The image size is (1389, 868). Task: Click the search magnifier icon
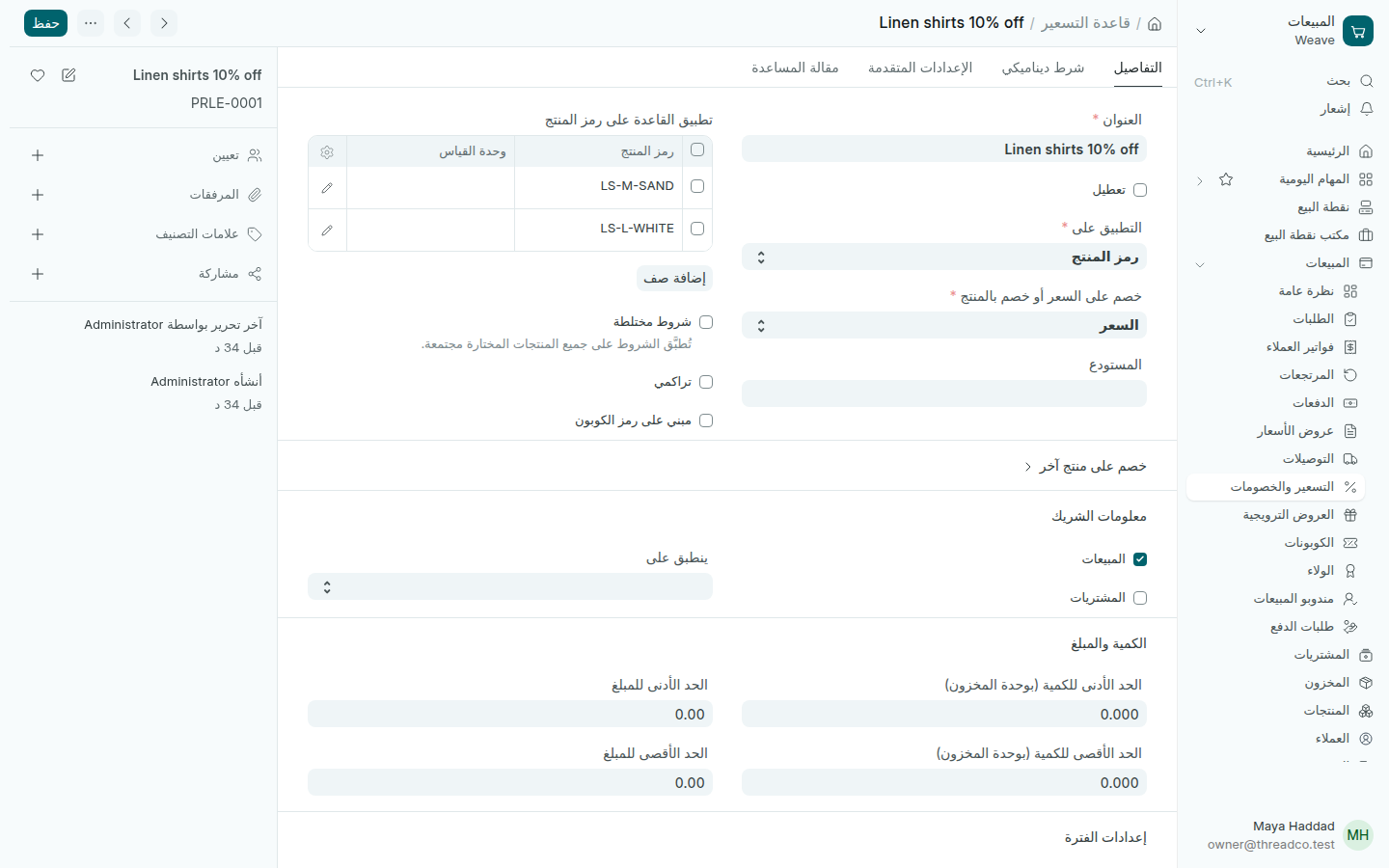(1366, 81)
